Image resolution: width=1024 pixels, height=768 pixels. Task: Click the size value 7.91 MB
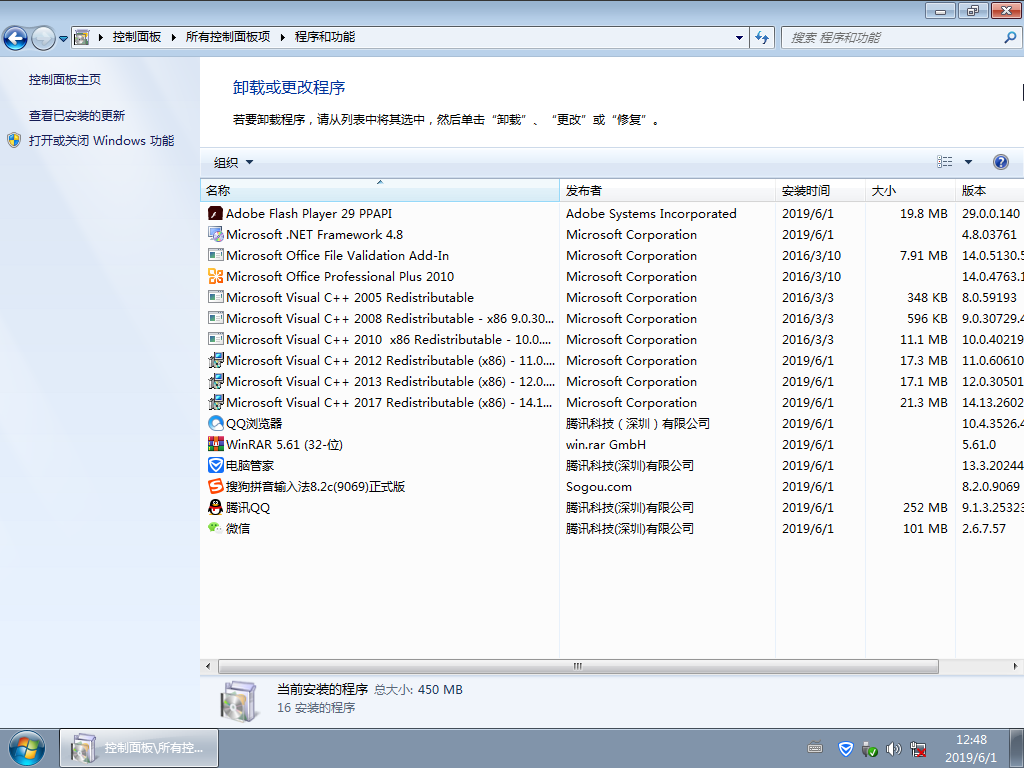tap(923, 255)
